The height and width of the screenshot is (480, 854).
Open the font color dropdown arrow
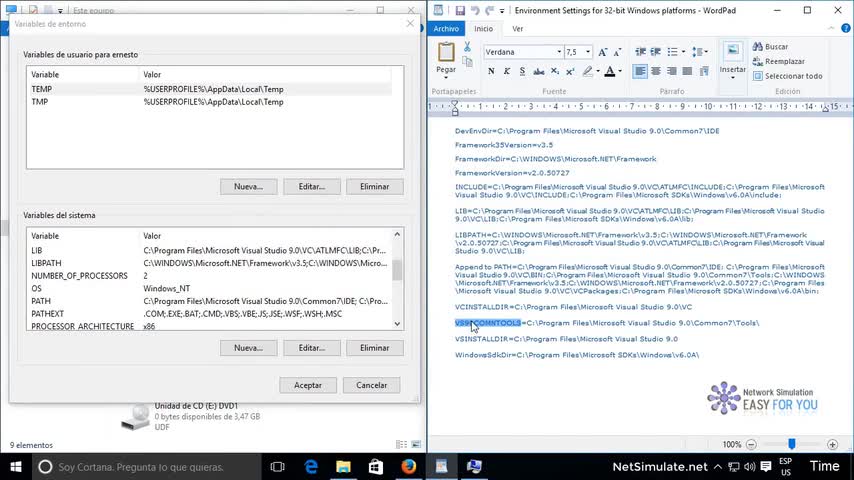pyautogui.click(x=620, y=71)
